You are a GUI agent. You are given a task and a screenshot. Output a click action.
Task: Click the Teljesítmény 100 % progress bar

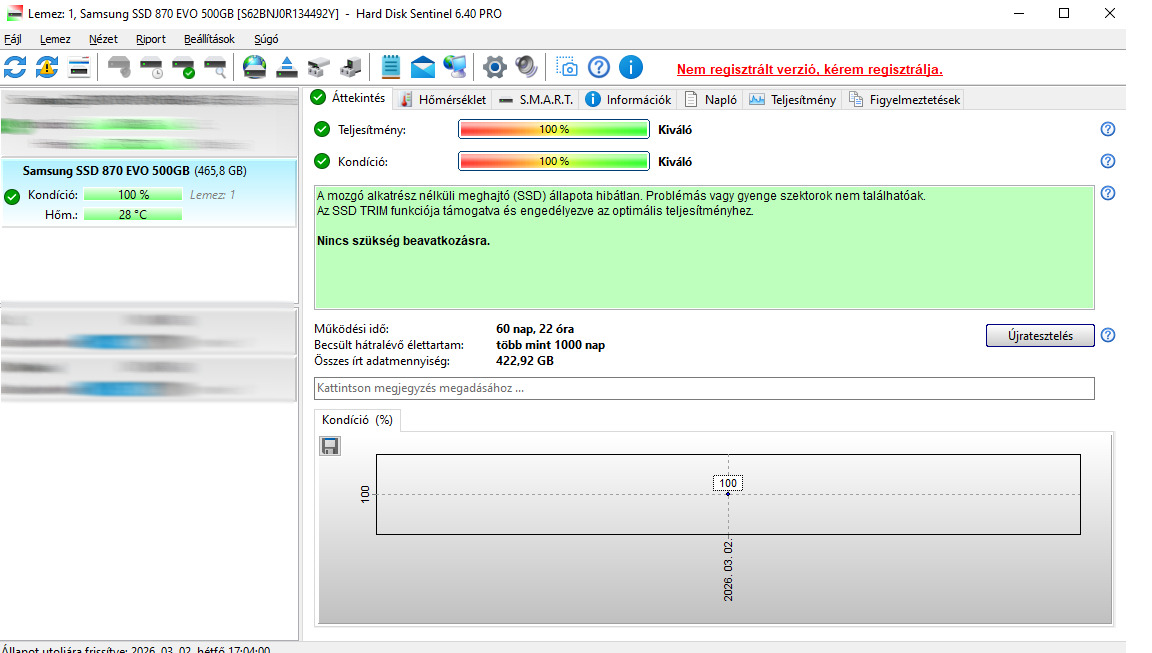click(x=554, y=129)
